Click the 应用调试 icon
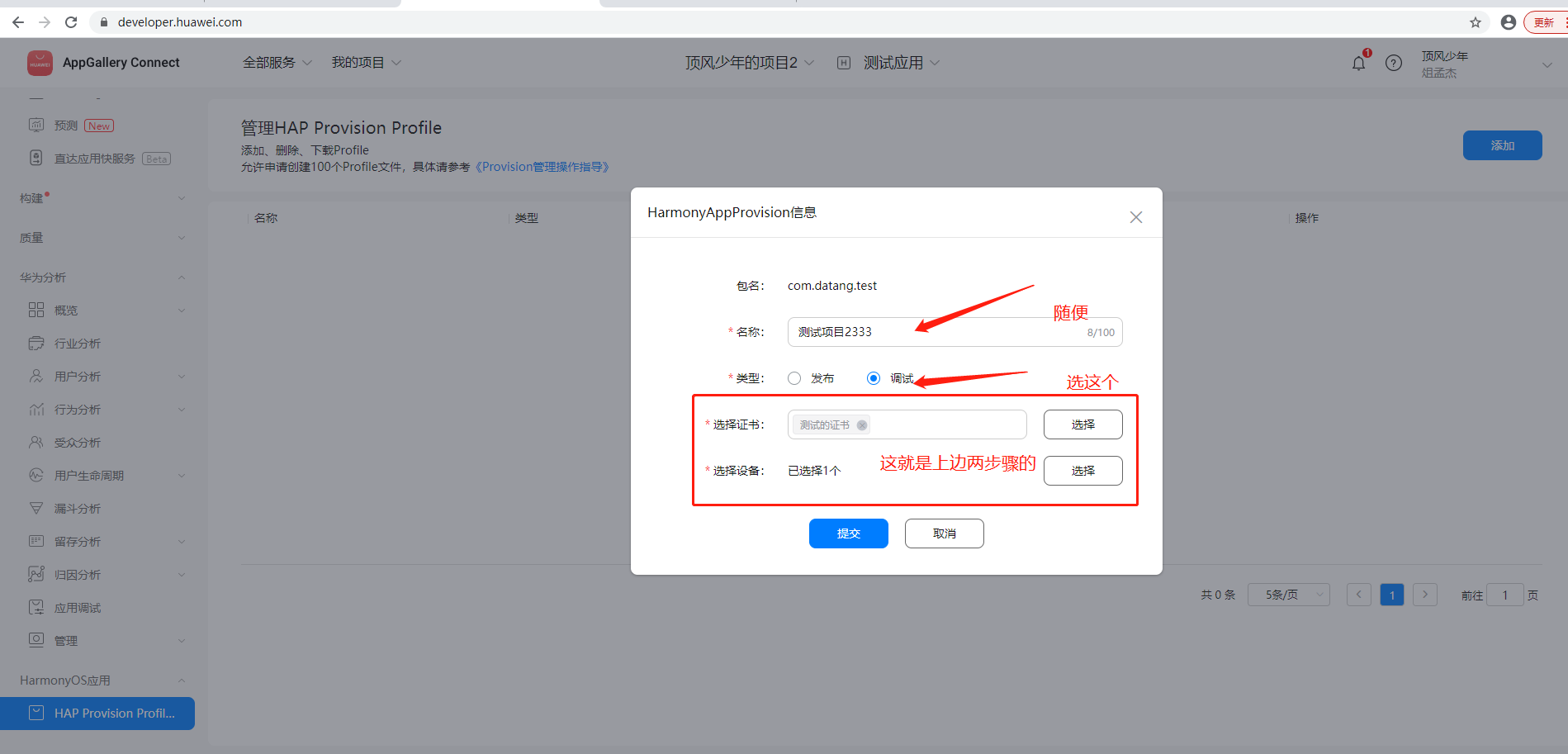This screenshot has height=754, width=1568. click(36, 607)
